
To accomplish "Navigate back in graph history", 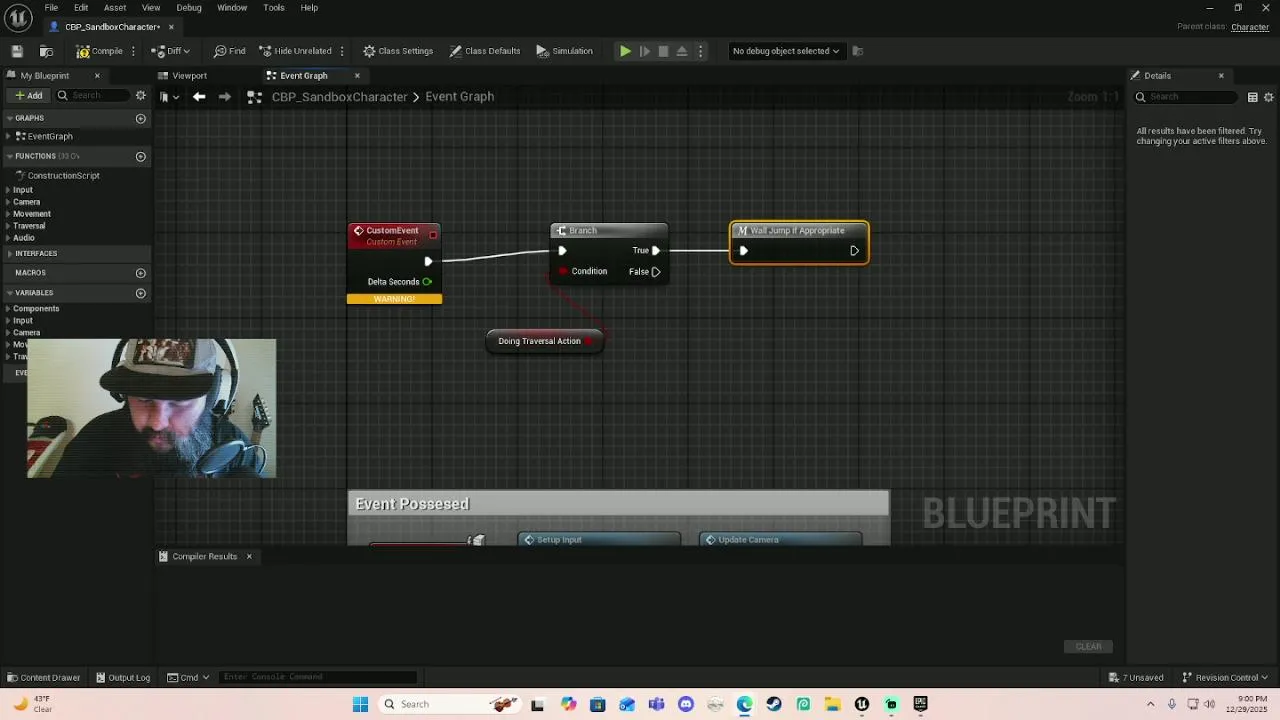I will coord(199,97).
